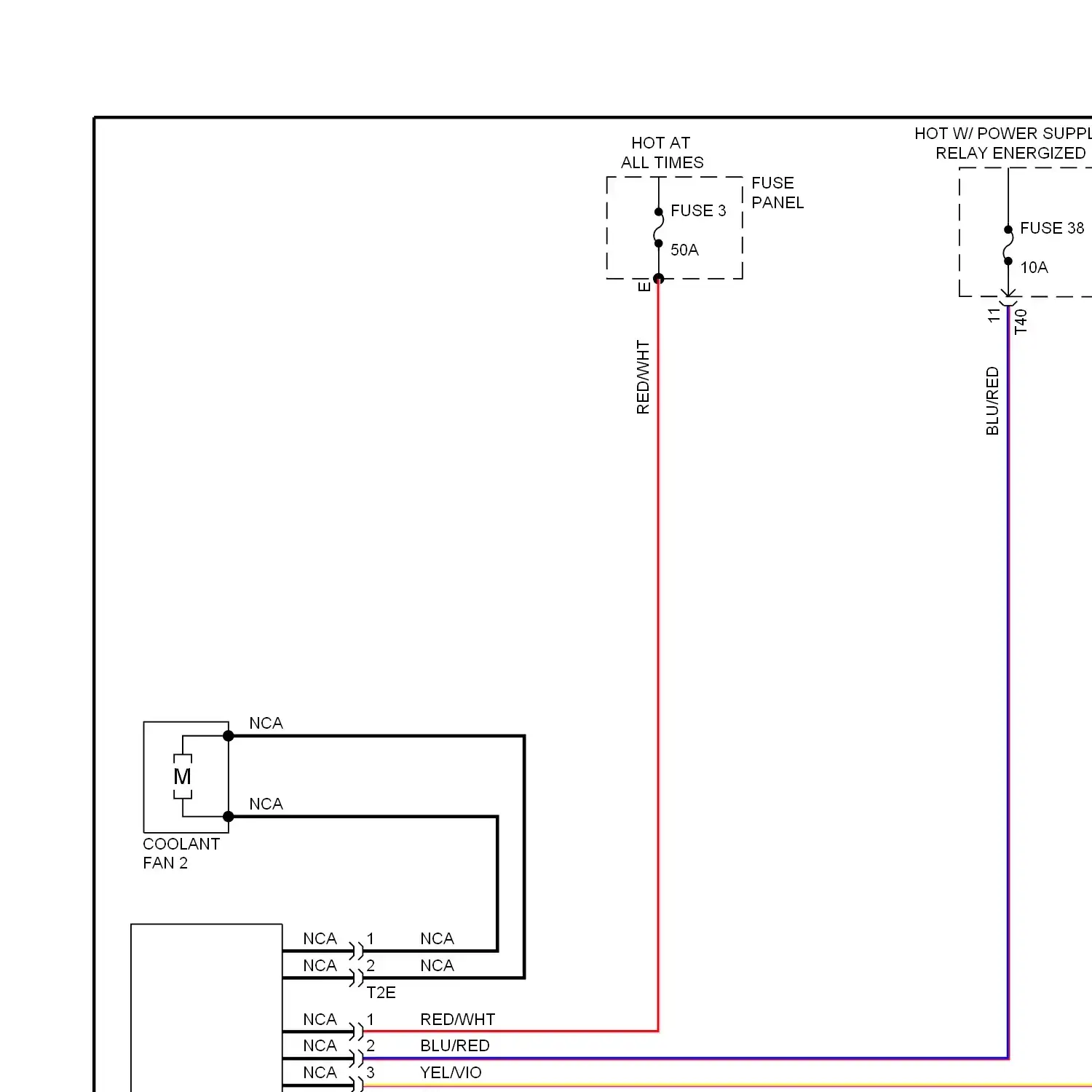Click junction dot at fuse panel terminal E
The width and height of the screenshot is (1092, 1092).
659,279
